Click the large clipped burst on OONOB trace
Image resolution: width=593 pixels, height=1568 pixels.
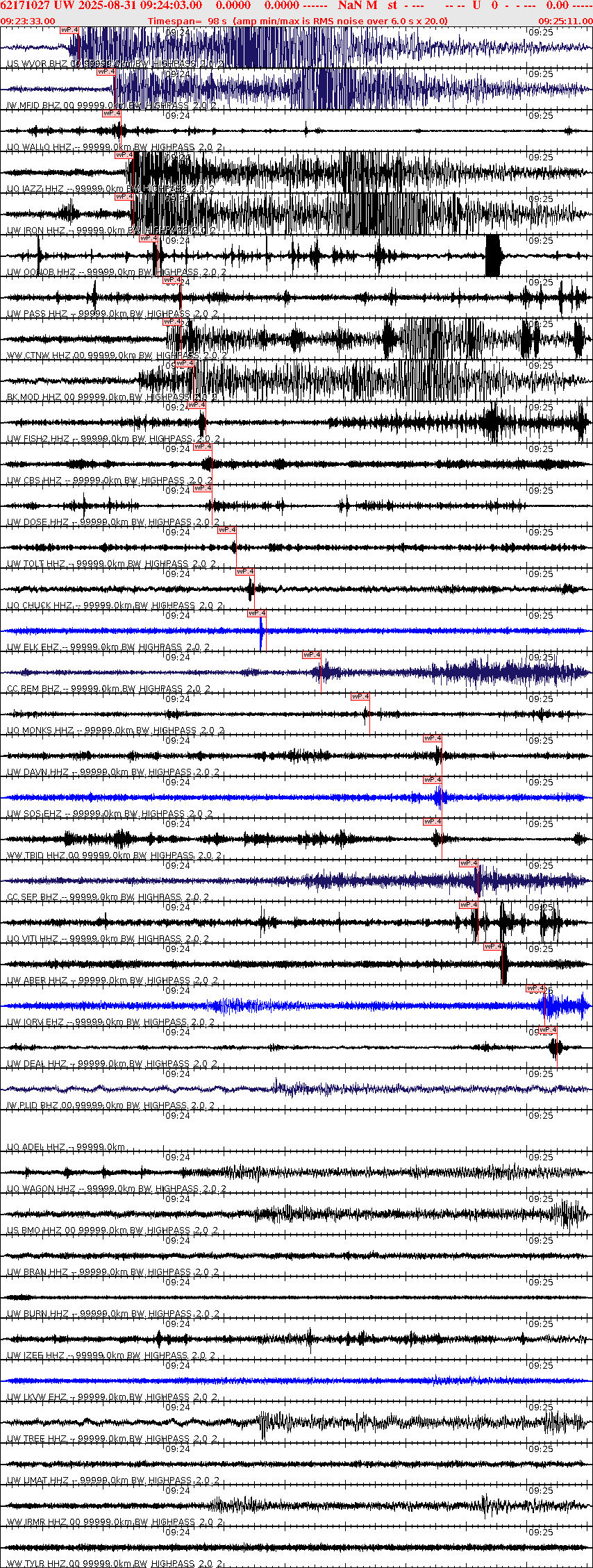(493, 256)
